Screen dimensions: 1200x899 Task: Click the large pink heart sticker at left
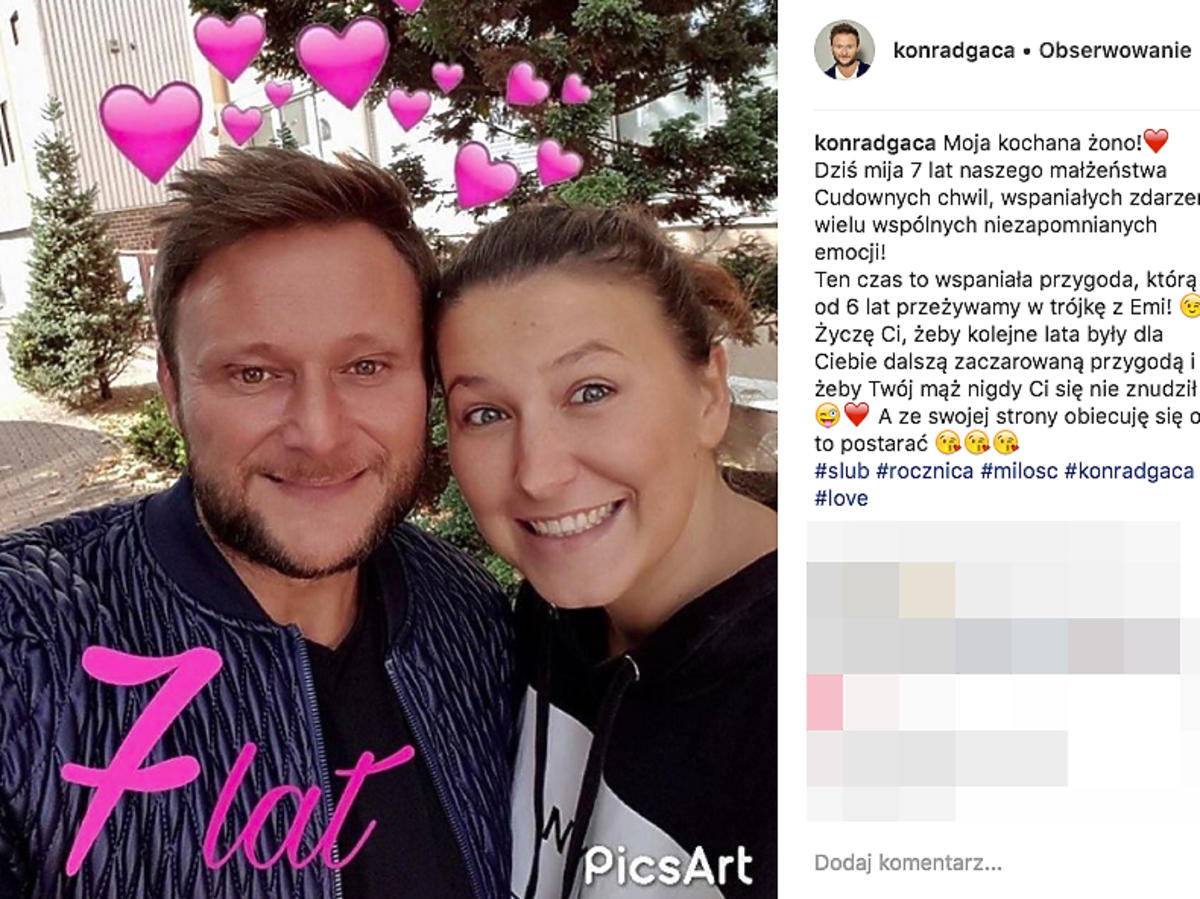click(x=151, y=131)
